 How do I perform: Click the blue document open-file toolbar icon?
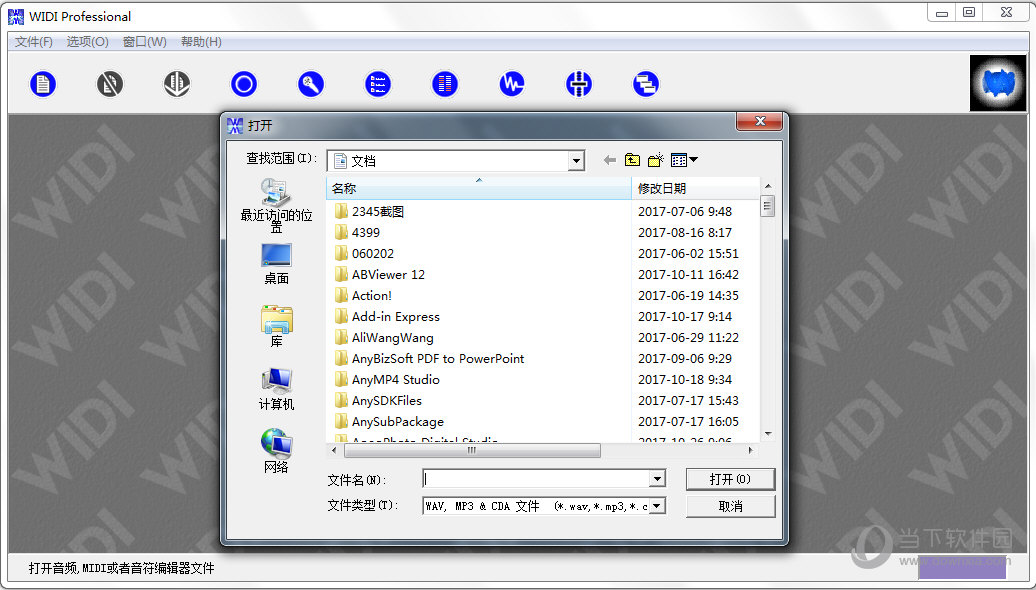pos(43,84)
